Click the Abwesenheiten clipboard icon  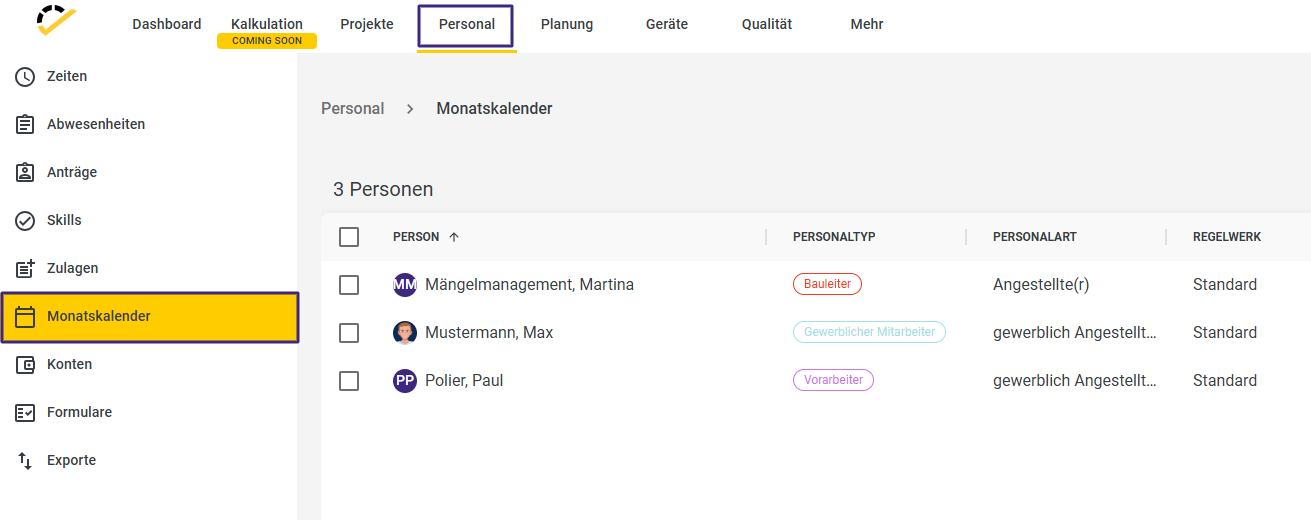25,124
